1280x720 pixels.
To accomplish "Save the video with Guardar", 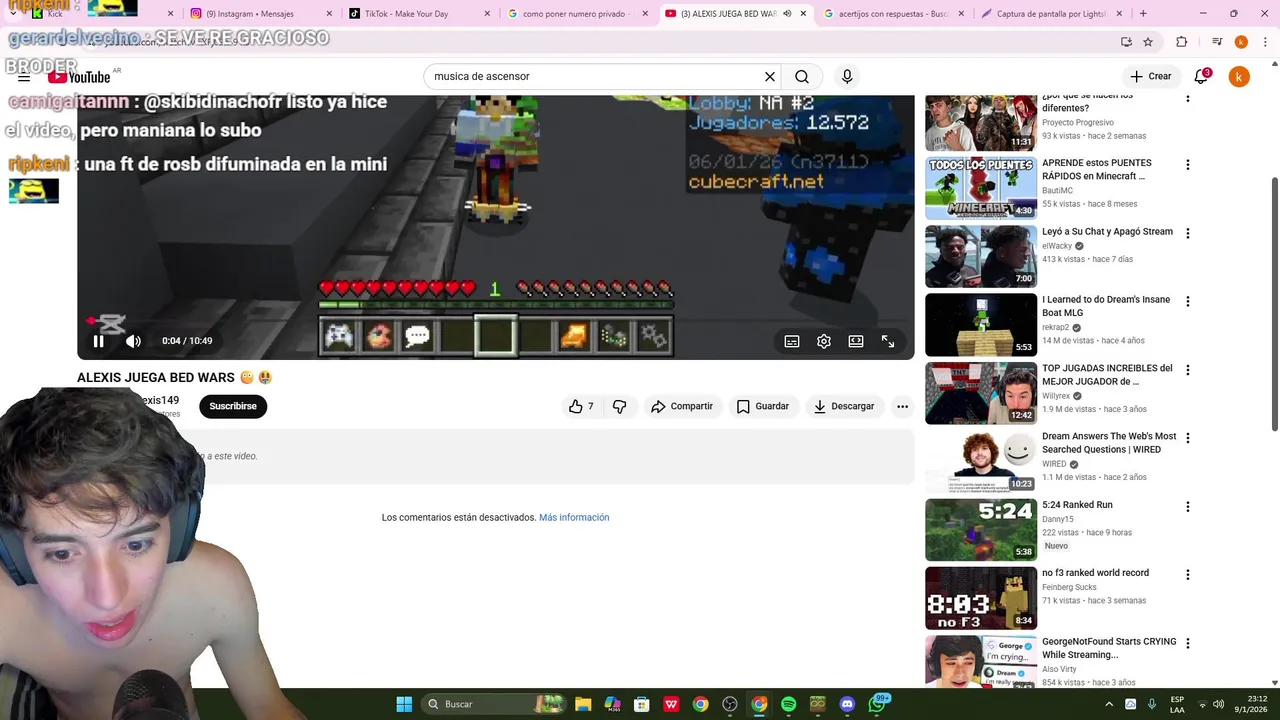I will [x=763, y=406].
